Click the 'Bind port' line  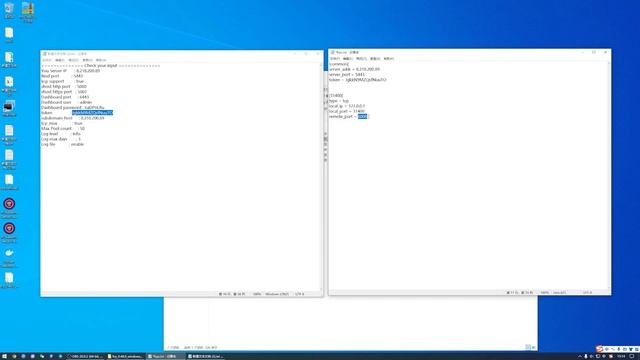point(62,76)
